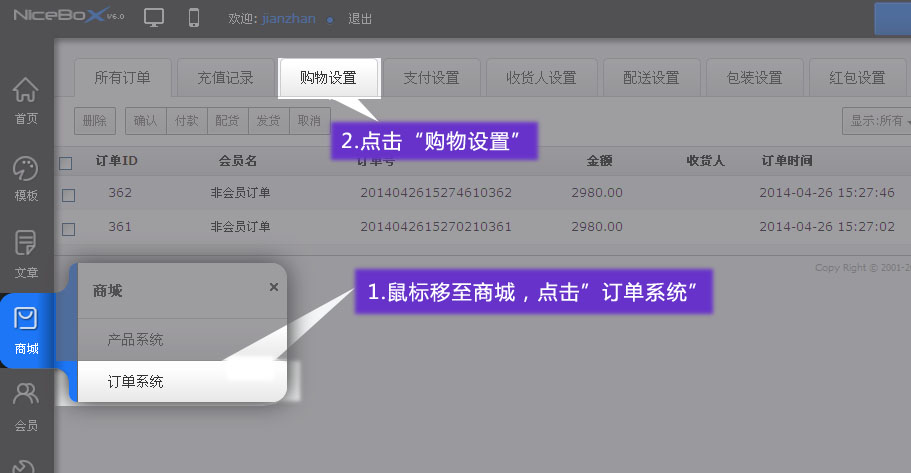Viewport: 911px width, 473px height.
Task: Click the 发货 ship button
Action: tap(268, 121)
